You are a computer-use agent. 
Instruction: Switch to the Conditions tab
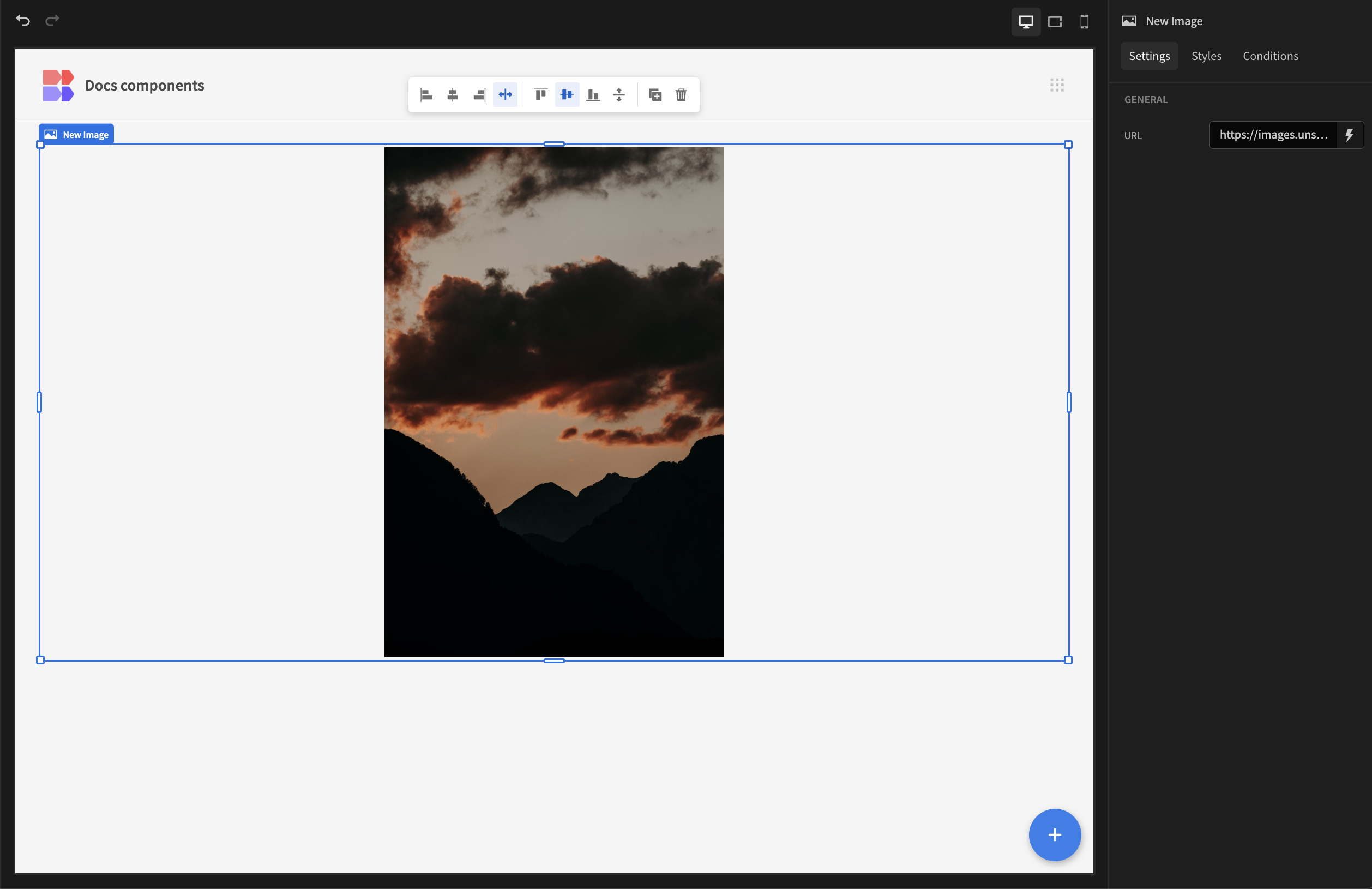tap(1270, 56)
